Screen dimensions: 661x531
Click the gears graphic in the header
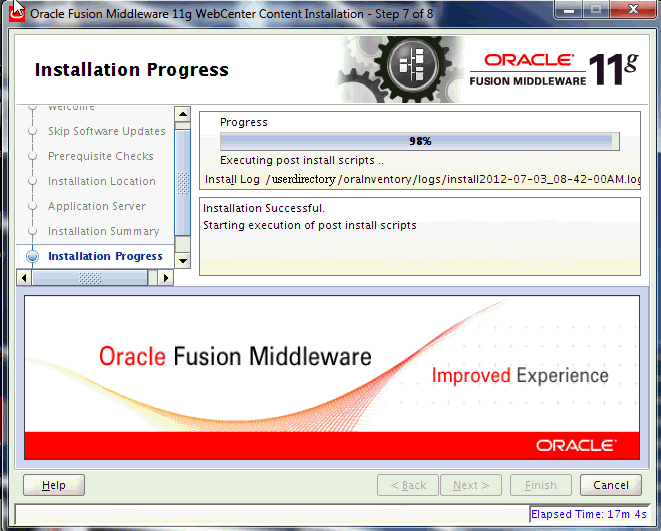(400, 69)
